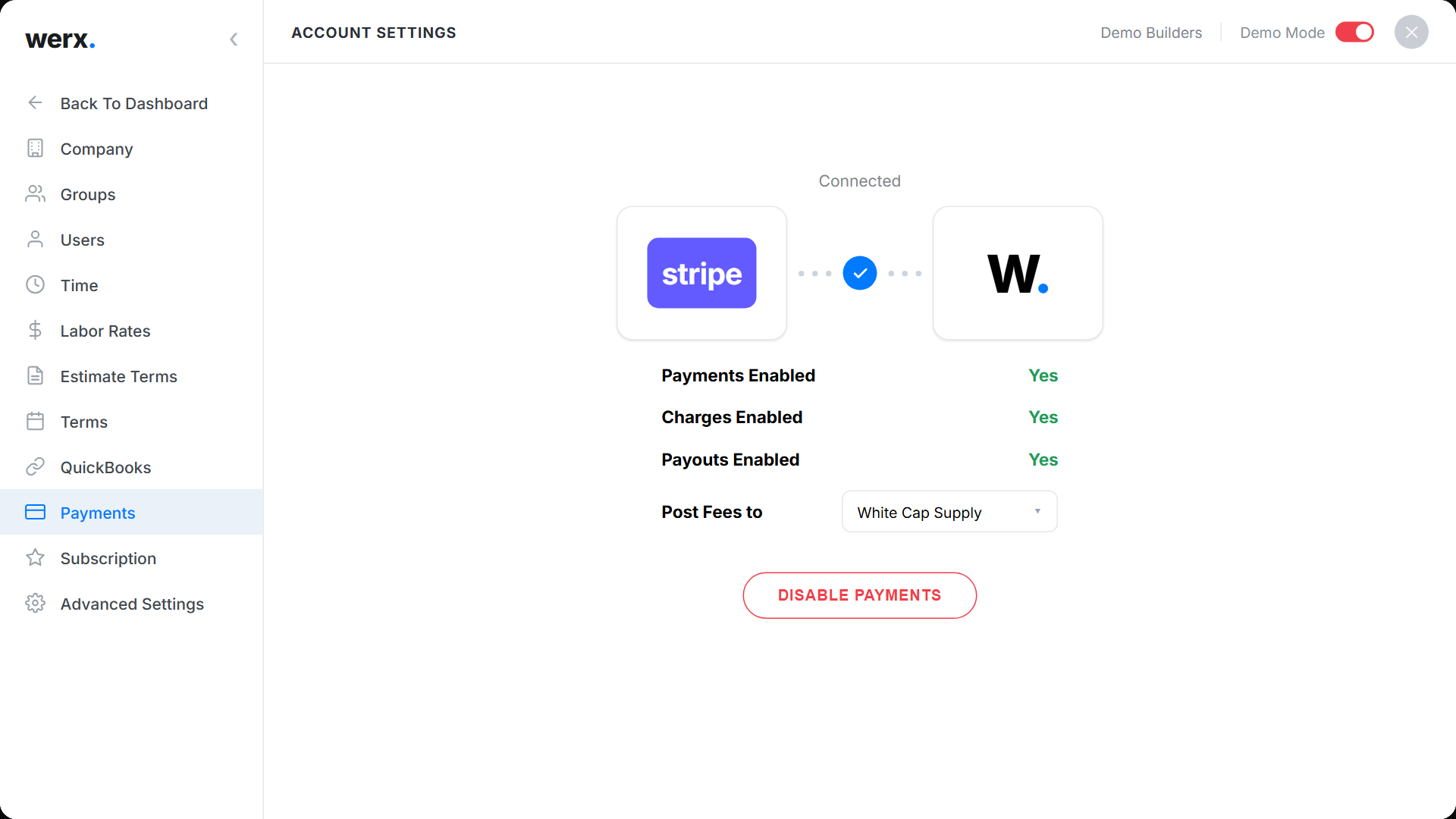Viewport: 1456px width, 819px height.
Task: Click the Werx W logo card
Action: (x=1018, y=273)
